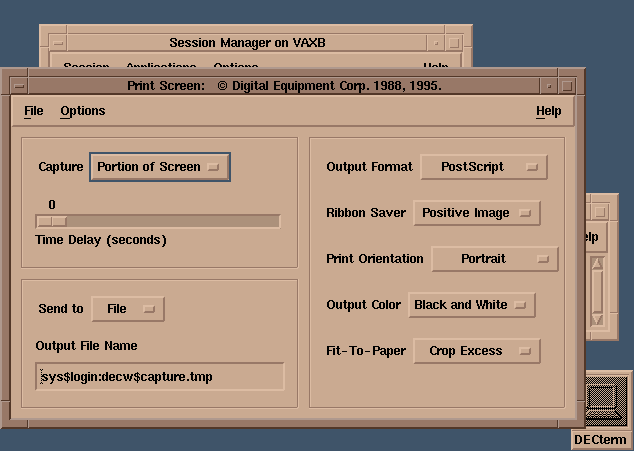634x451 pixels.
Task: Click the Output Color label
Action: [363, 305]
